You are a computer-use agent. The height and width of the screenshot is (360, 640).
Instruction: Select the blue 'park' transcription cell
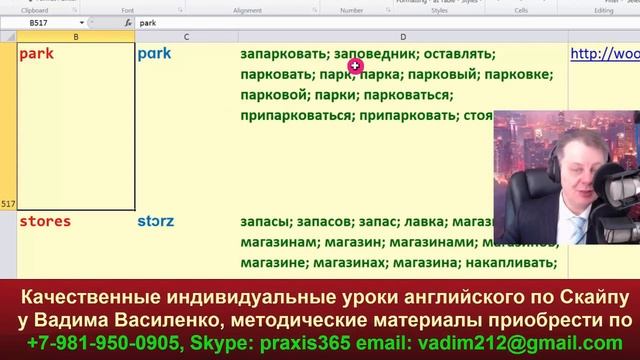187,127
